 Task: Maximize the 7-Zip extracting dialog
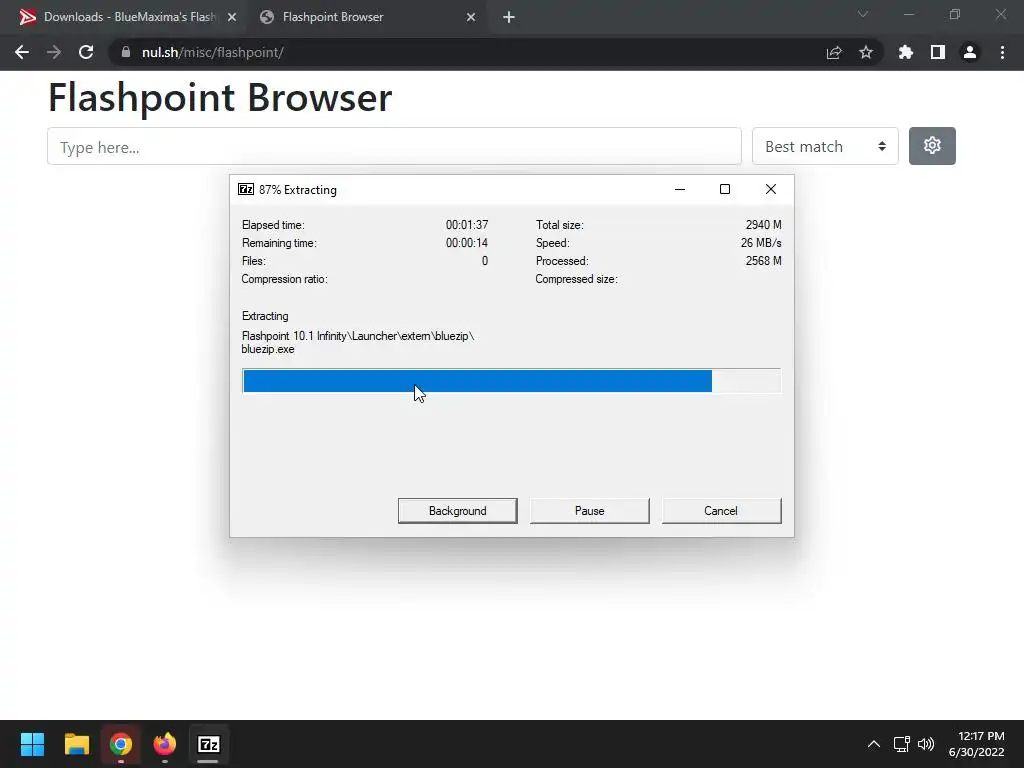(x=725, y=189)
